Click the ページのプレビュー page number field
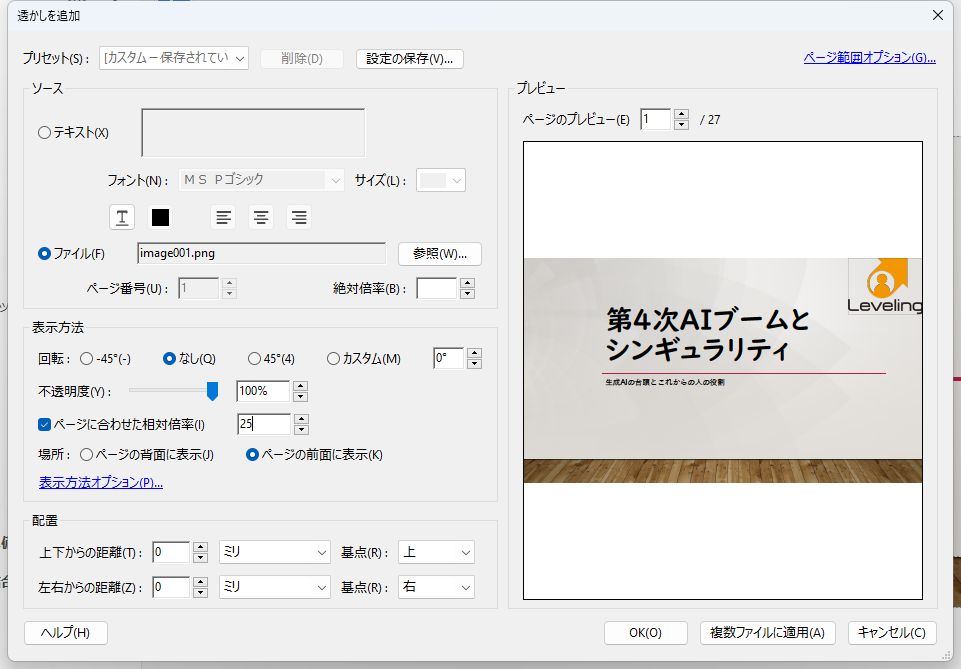961x669 pixels. tap(657, 118)
